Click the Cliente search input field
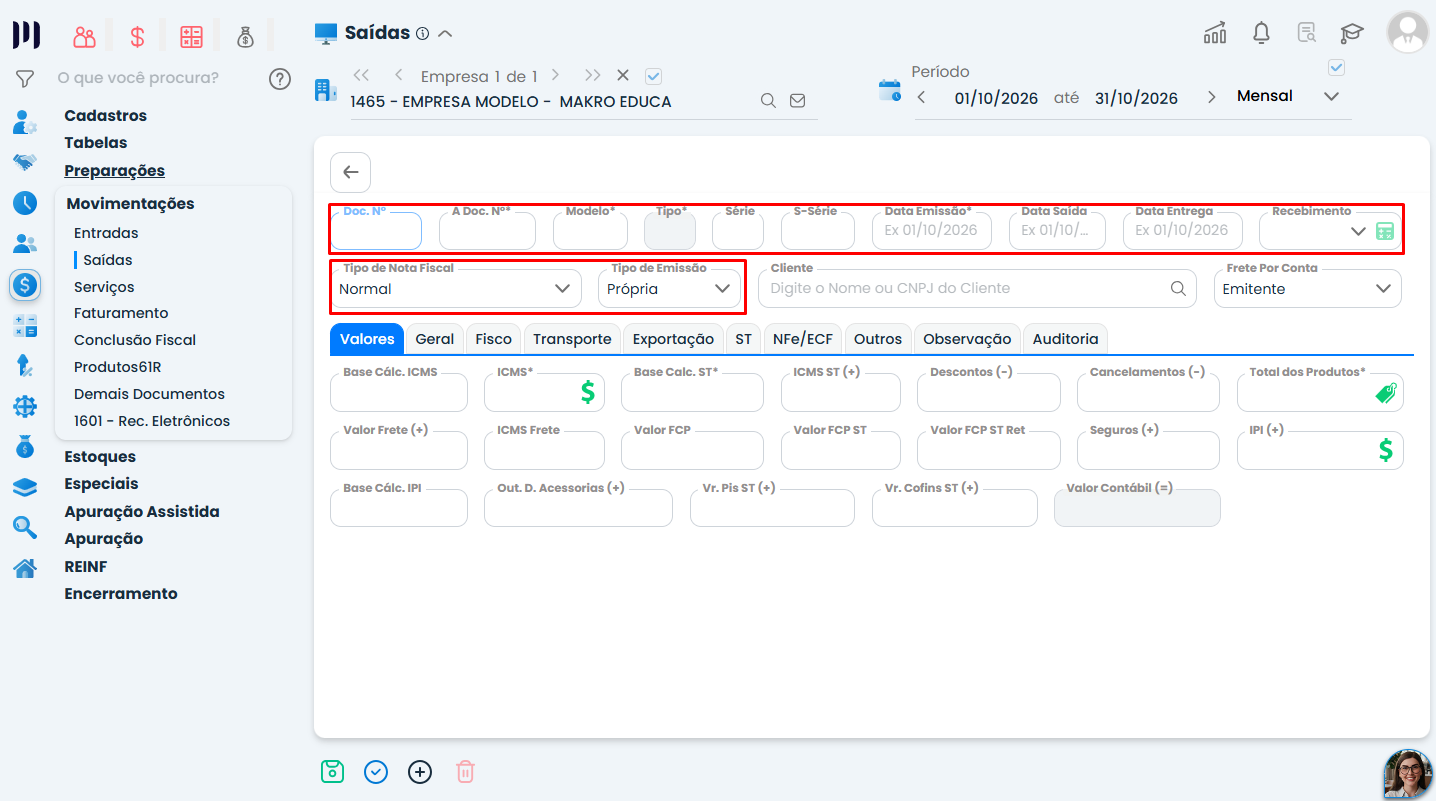 (x=977, y=288)
